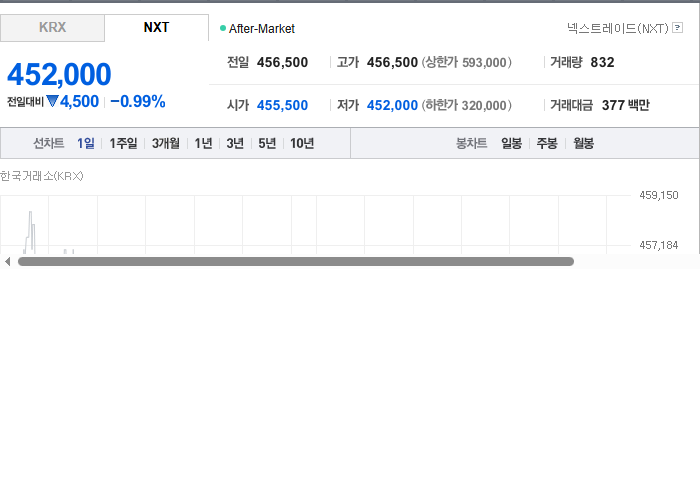Click the 상한가 593,000 text

(467, 62)
